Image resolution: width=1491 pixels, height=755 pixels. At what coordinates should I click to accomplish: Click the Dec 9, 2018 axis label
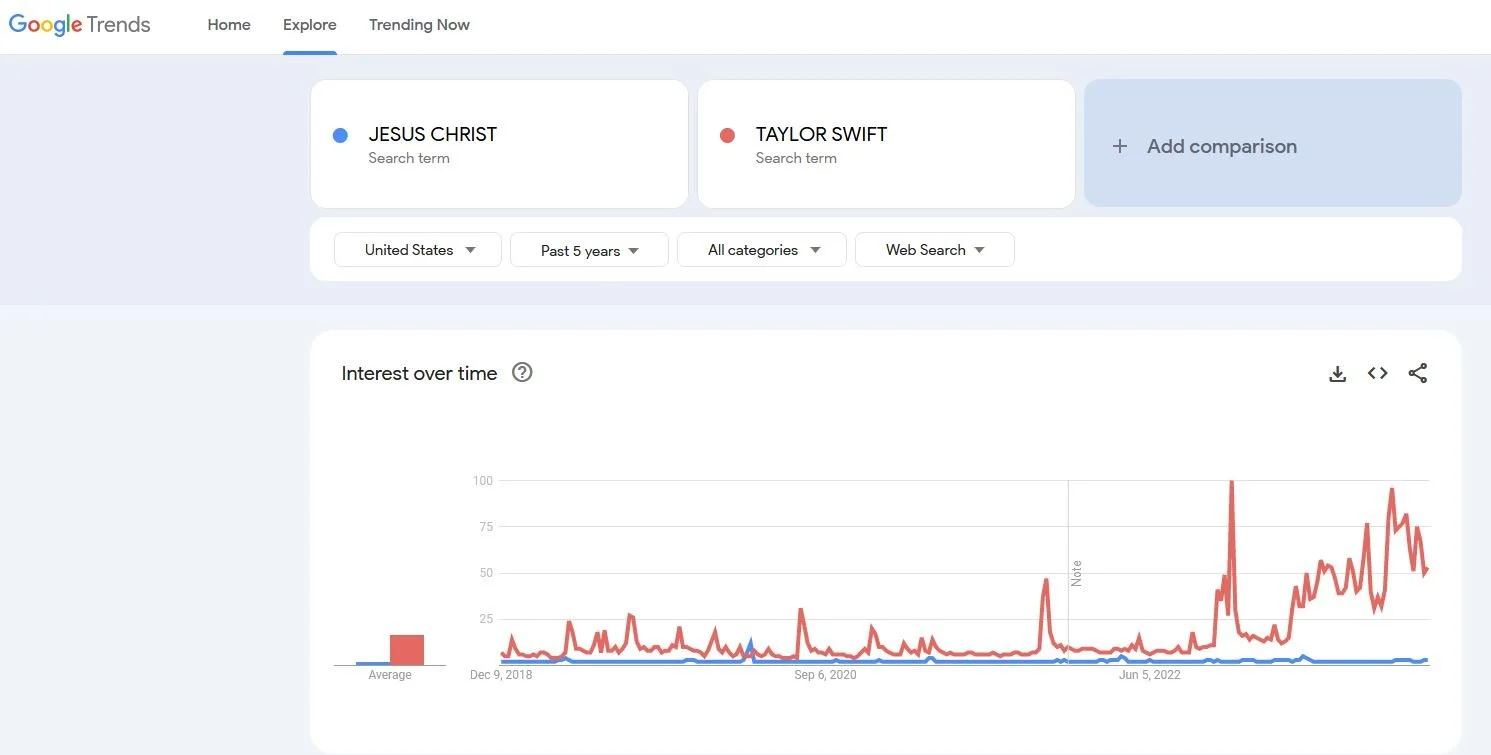click(x=501, y=675)
